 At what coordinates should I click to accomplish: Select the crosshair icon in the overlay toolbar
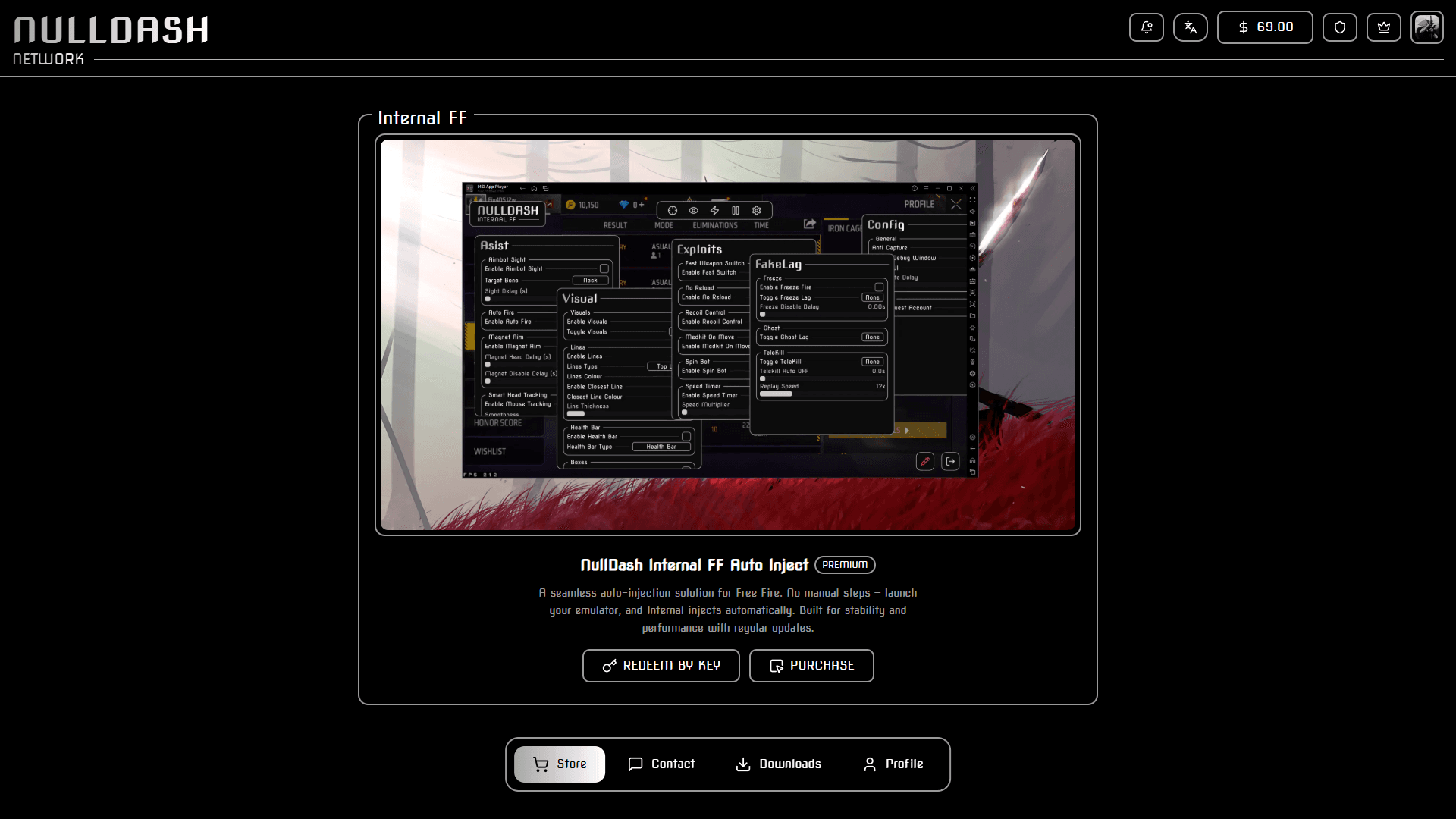(x=673, y=211)
